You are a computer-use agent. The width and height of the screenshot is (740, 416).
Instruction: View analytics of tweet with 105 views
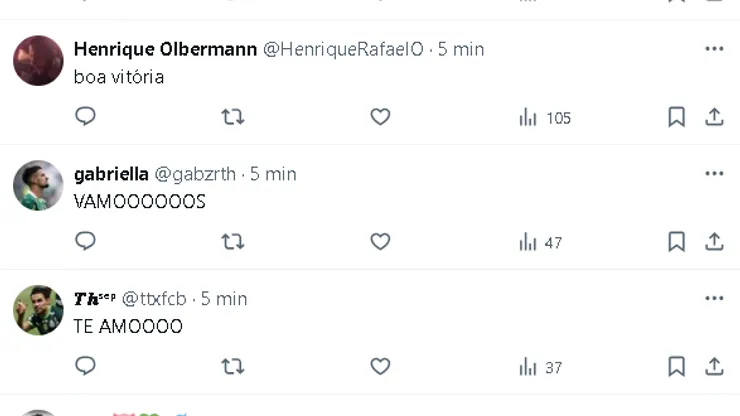pyautogui.click(x=544, y=117)
